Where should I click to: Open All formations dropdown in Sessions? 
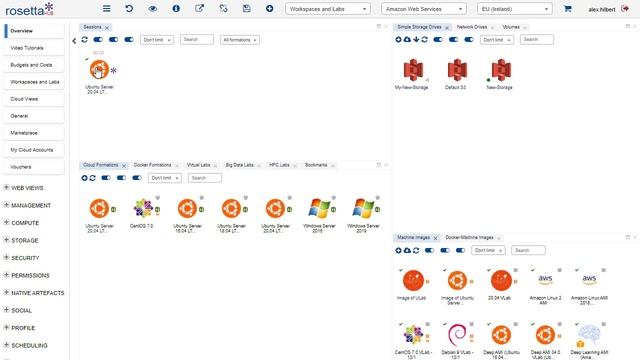[240, 40]
